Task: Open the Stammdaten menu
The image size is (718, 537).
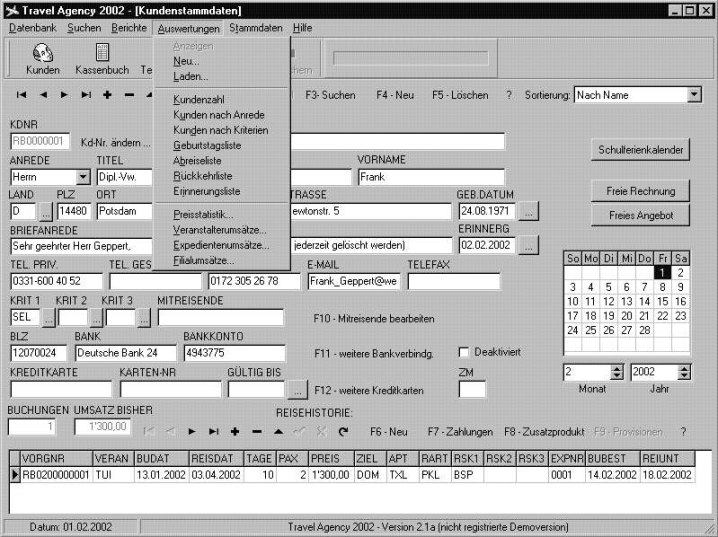Action: point(256,28)
